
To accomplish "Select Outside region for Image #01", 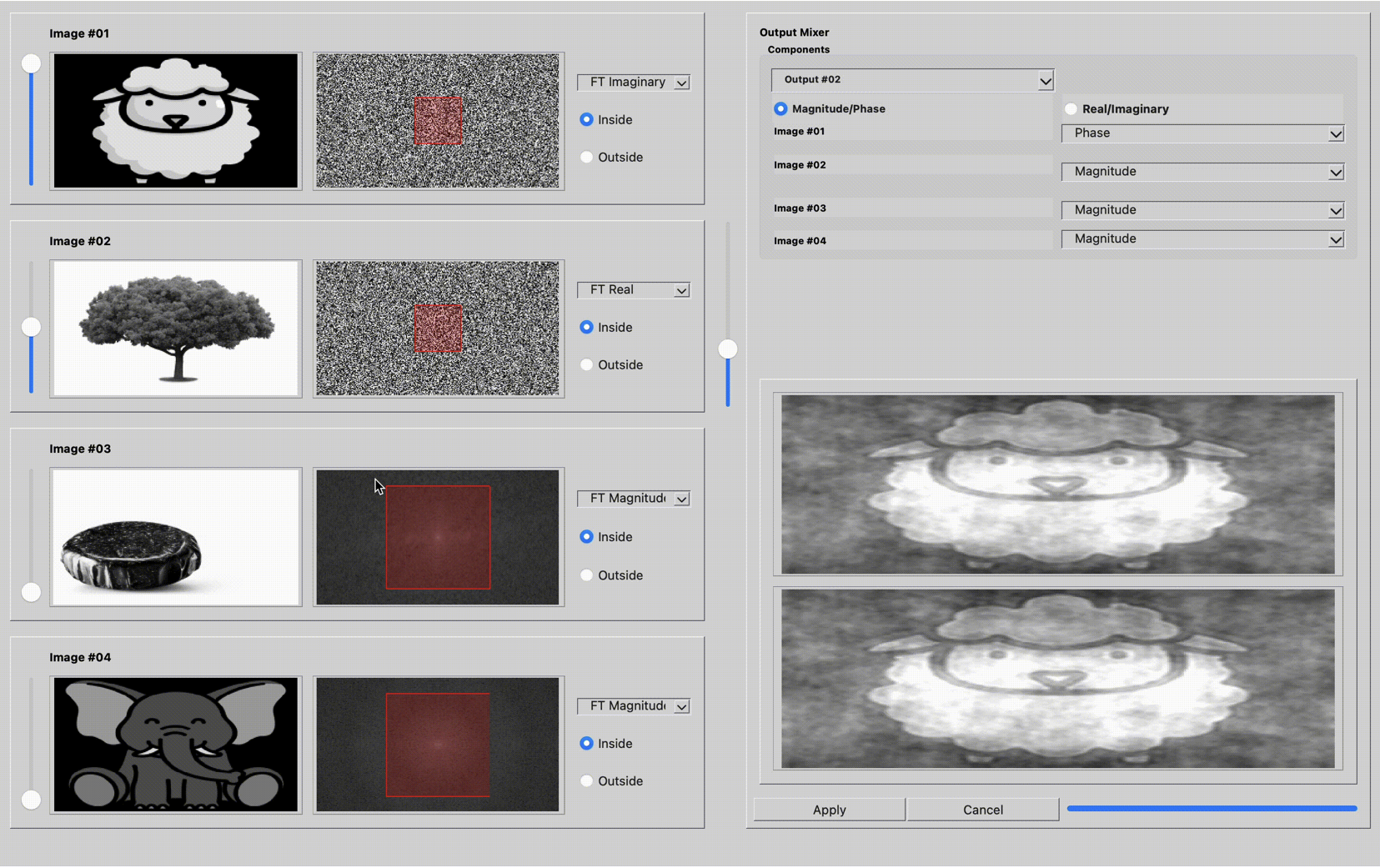I will [587, 157].
